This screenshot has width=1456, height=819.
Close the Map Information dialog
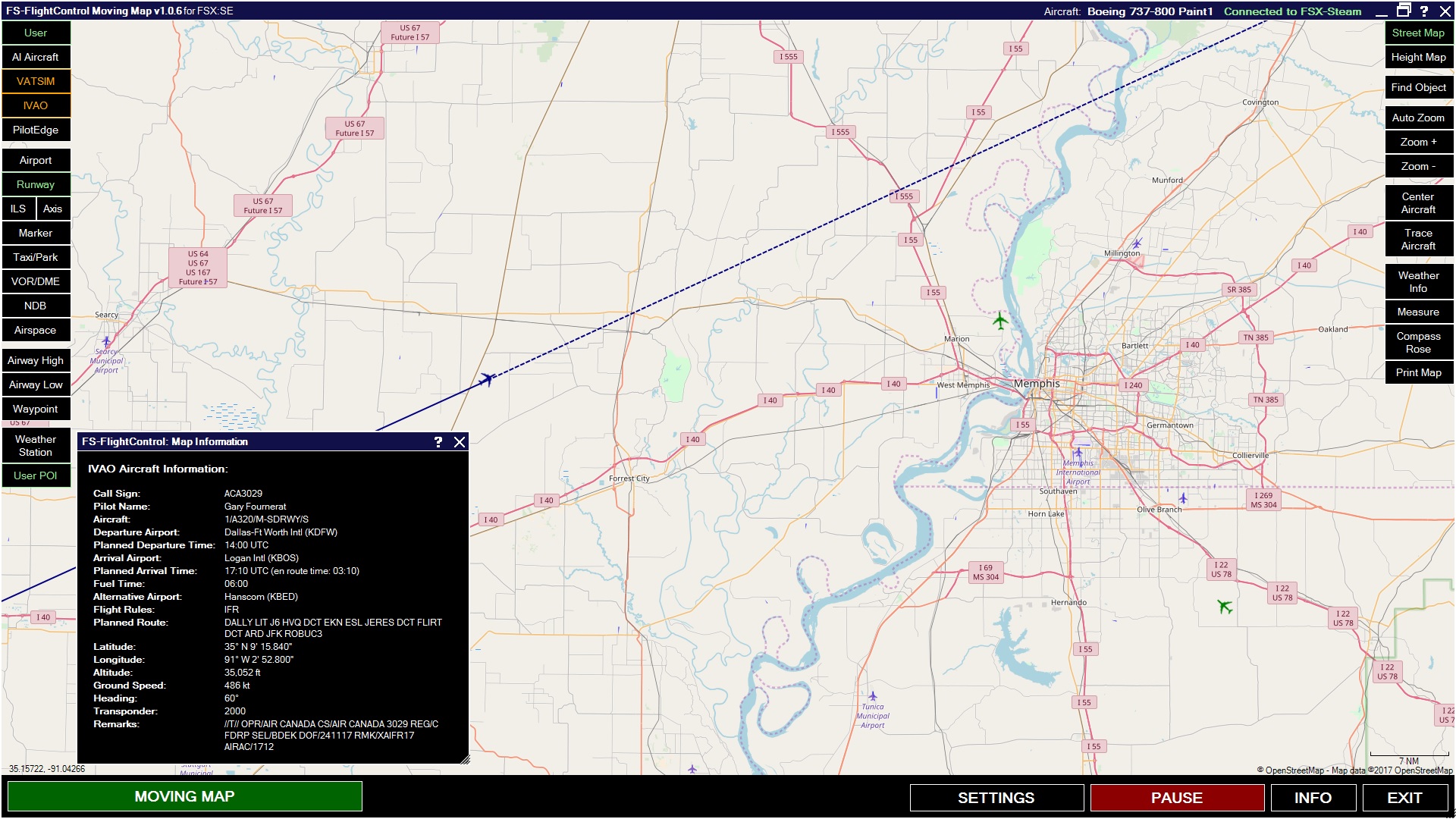pos(458,441)
